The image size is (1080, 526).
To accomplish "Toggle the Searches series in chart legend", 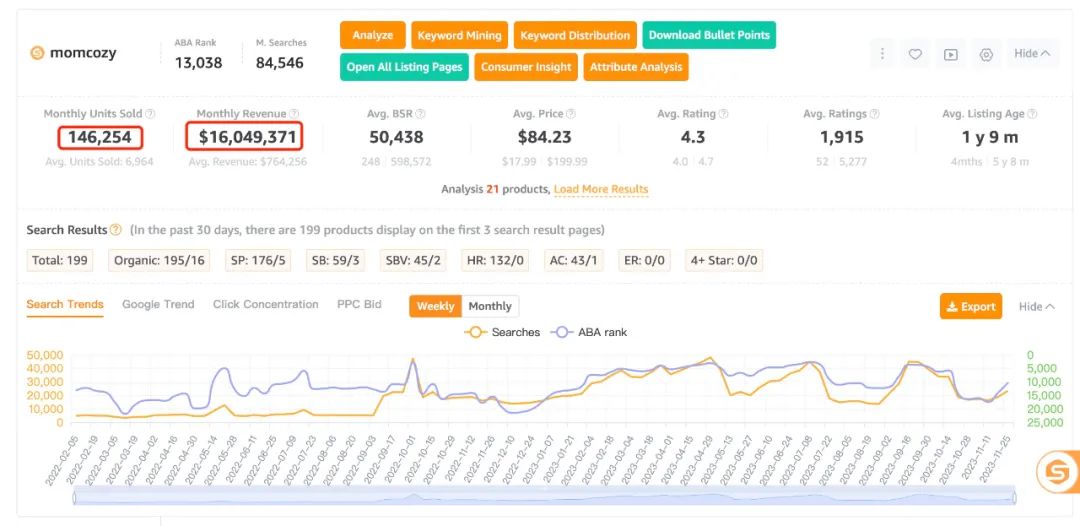I will point(502,332).
